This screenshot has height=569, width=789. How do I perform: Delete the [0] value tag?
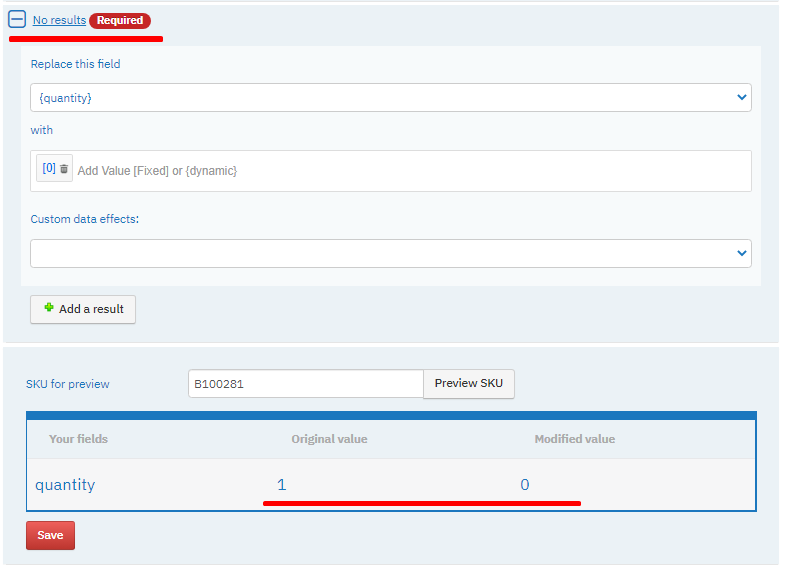coord(64,169)
